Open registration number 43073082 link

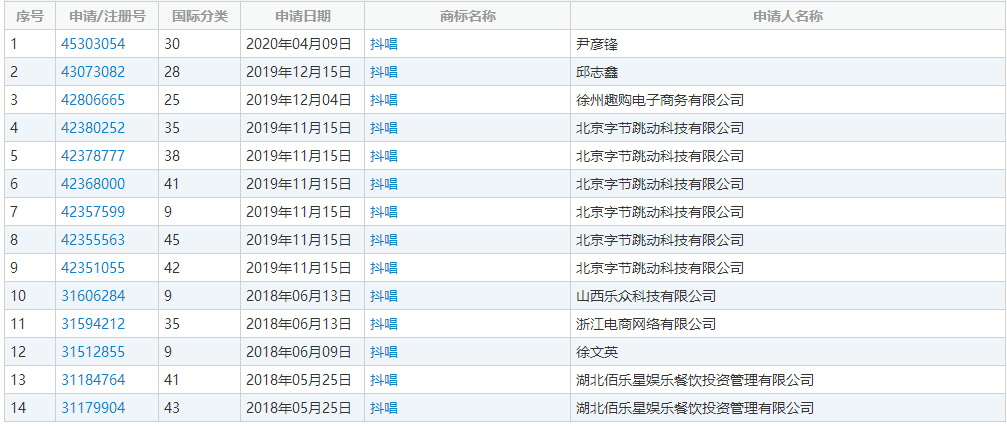[93, 72]
